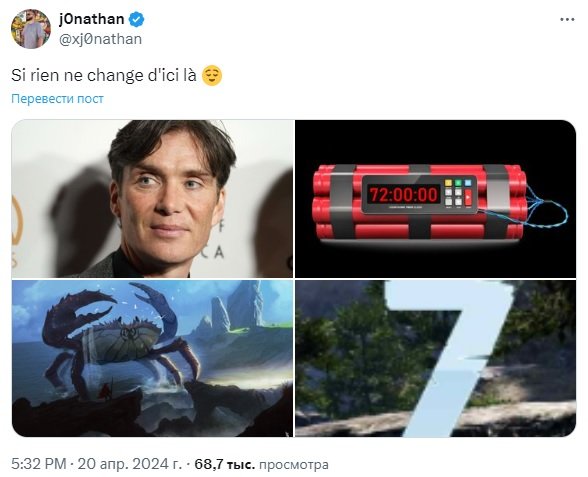588x477 pixels.
Task: Open the 5:32 PM timestamp link
Action: 39,464
